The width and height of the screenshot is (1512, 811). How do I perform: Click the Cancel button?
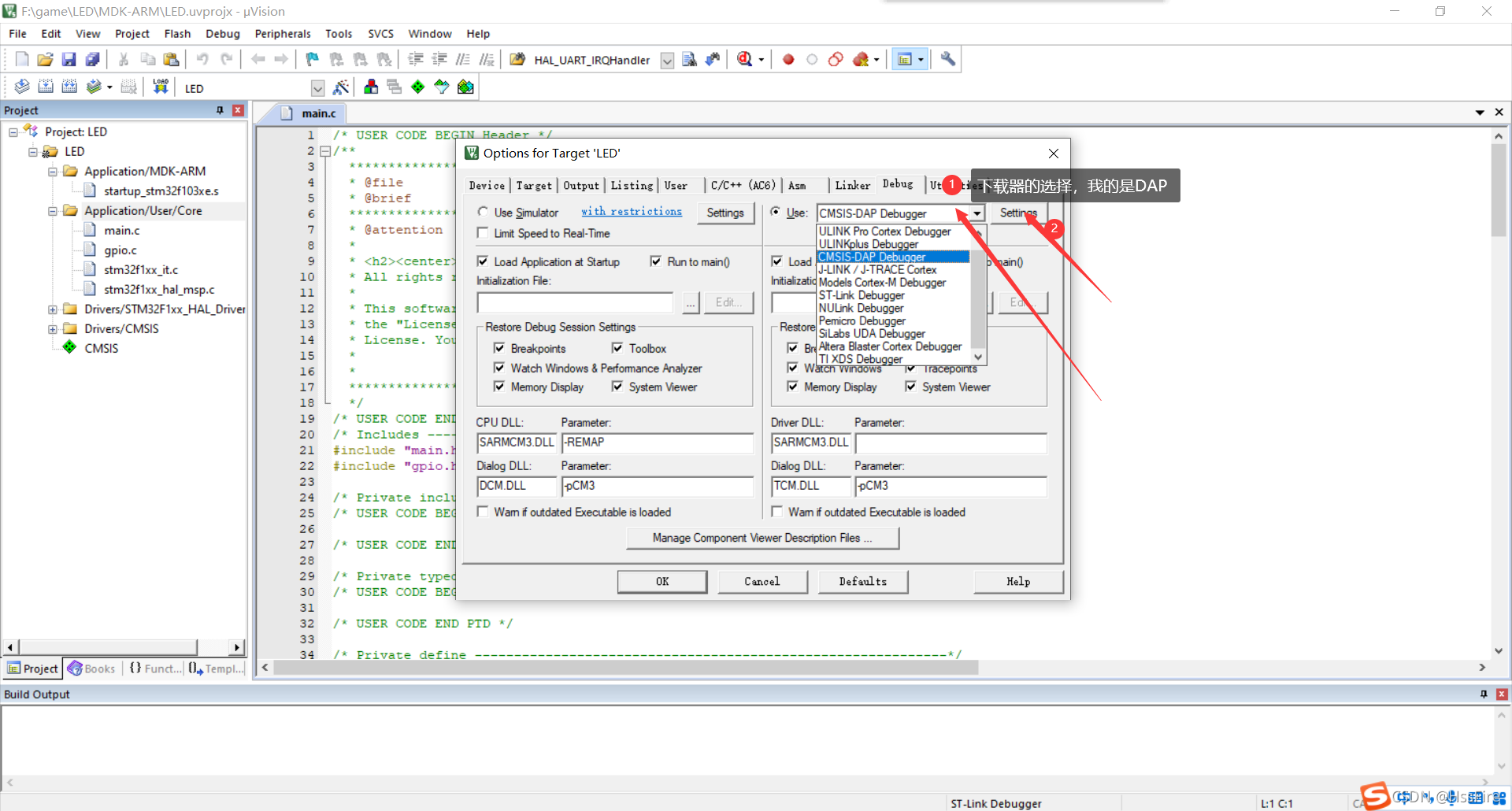click(x=762, y=582)
